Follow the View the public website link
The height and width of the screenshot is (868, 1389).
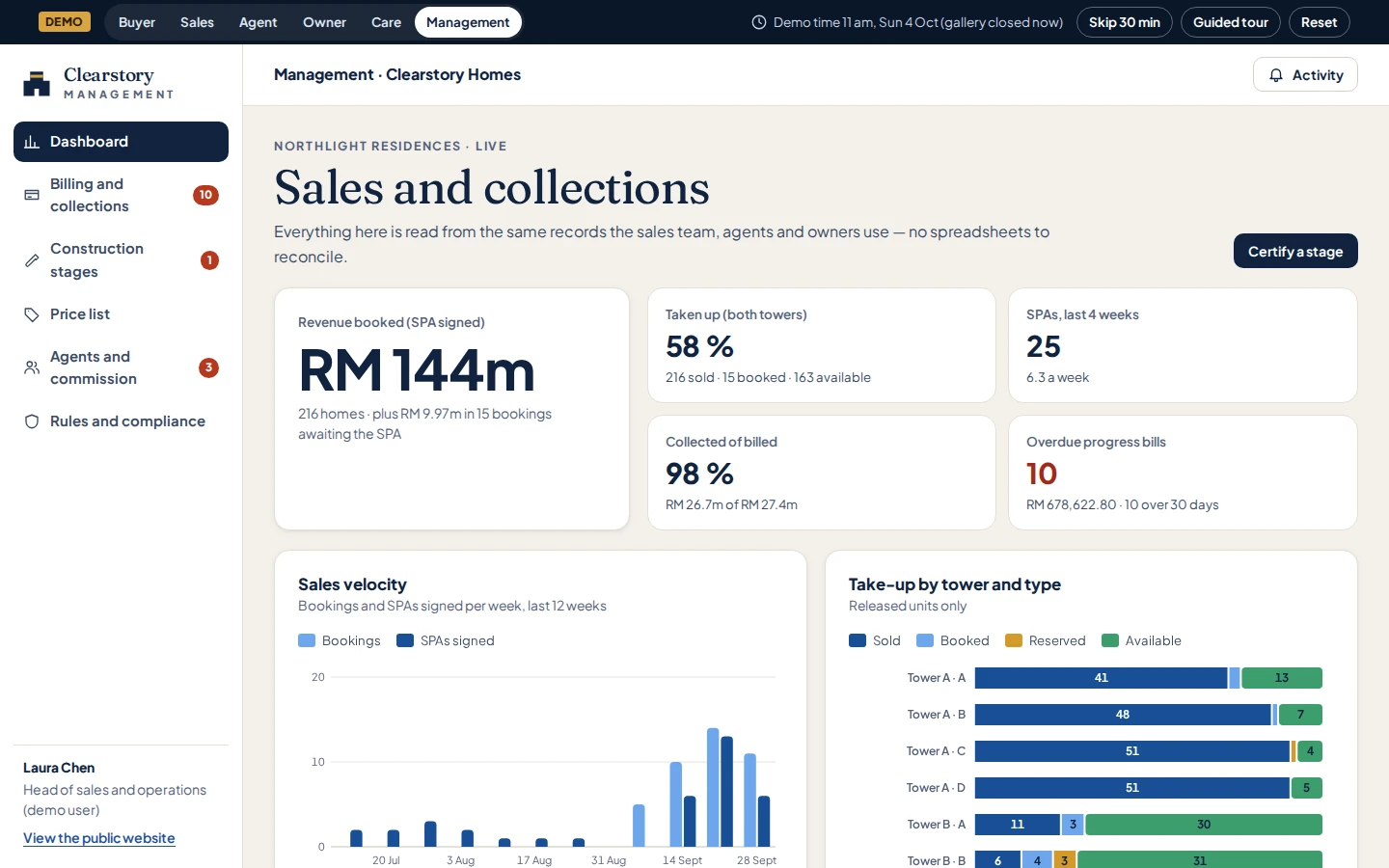click(99, 838)
